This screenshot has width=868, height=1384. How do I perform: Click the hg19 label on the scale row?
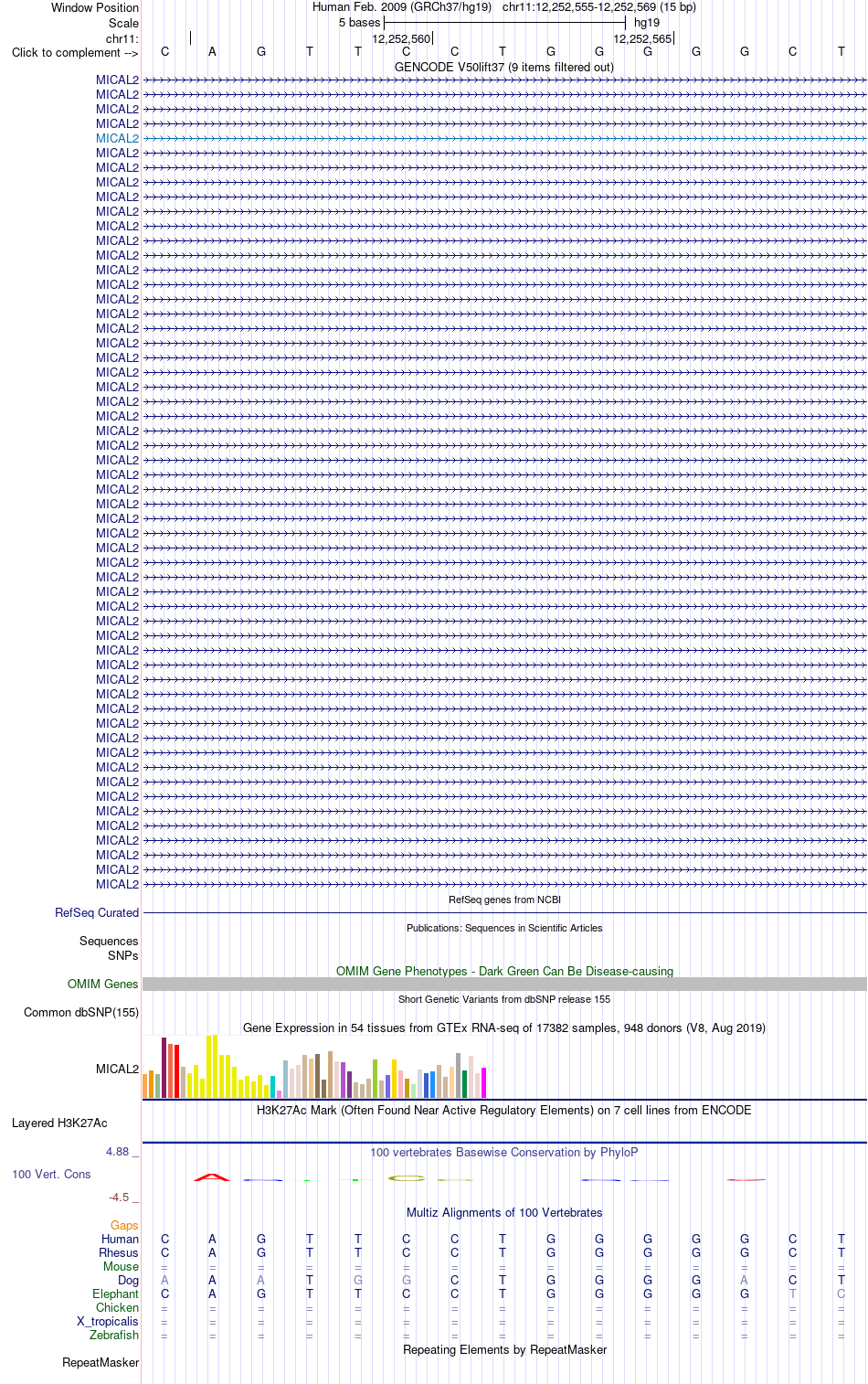click(647, 22)
